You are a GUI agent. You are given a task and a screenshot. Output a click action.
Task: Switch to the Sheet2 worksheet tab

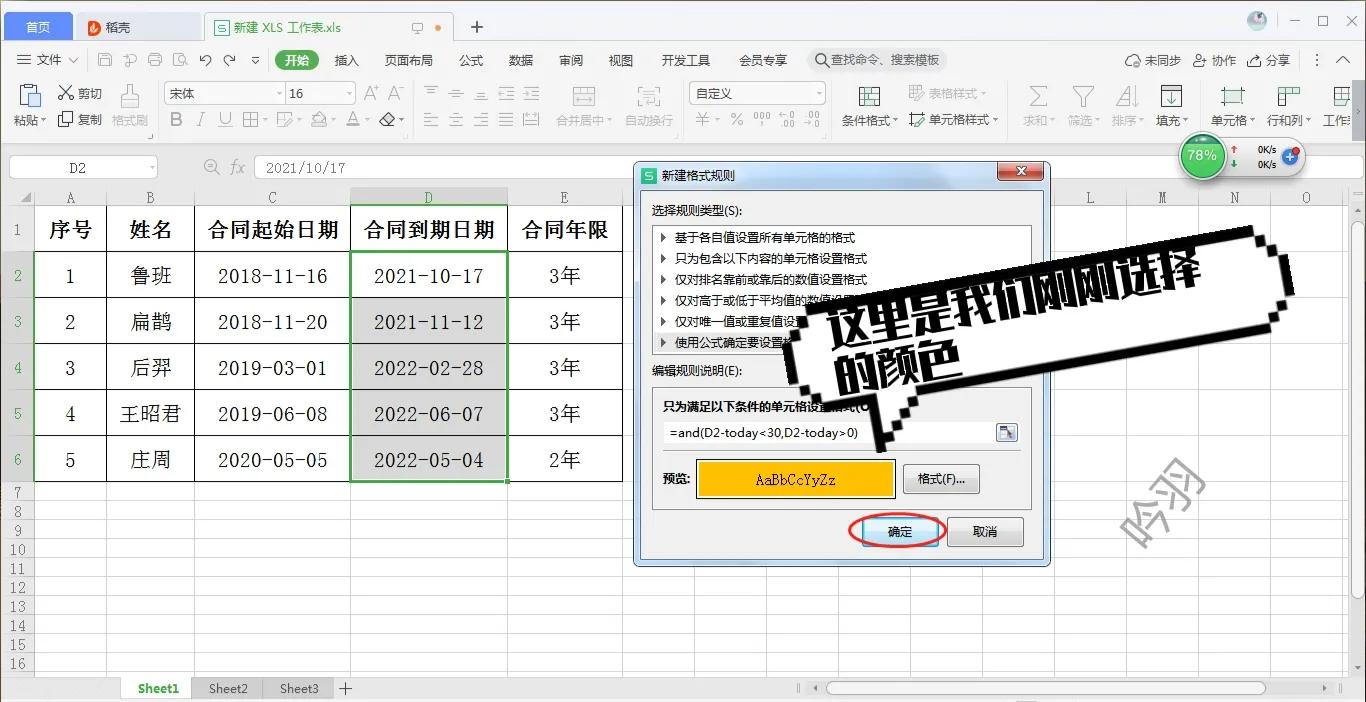[228, 688]
